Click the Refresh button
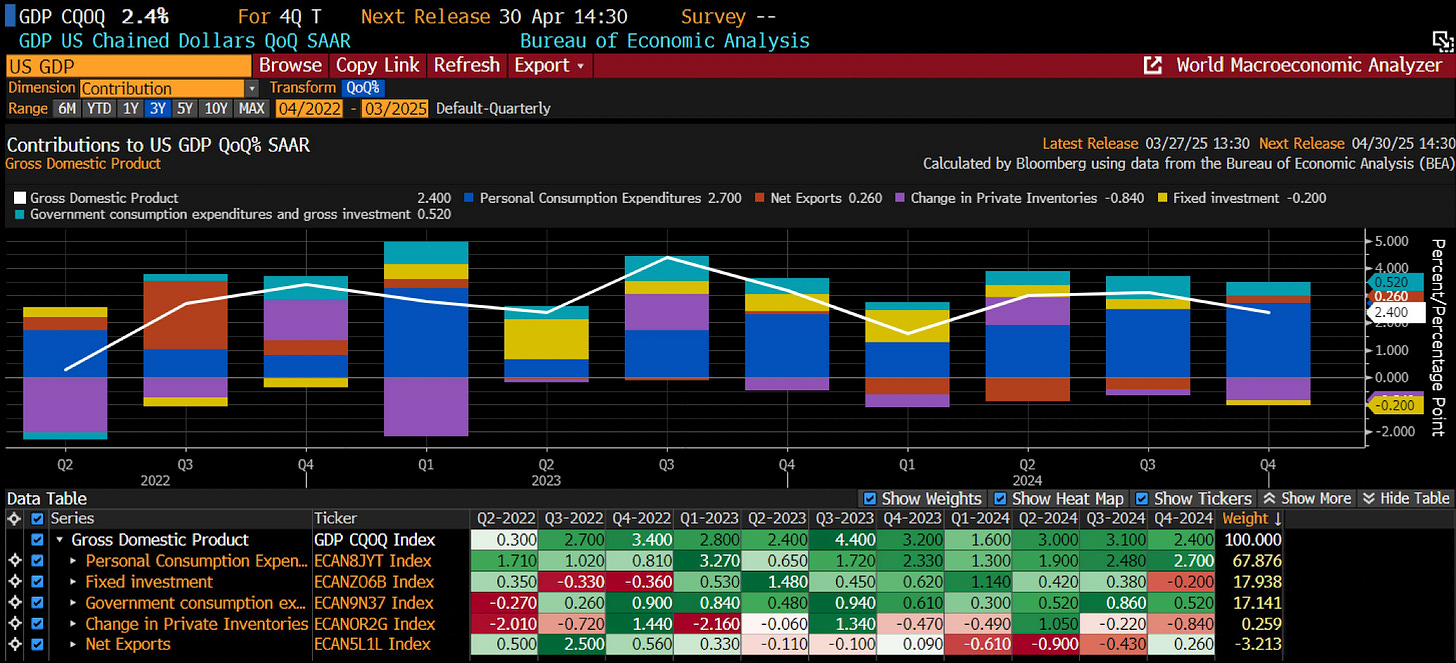 (x=466, y=65)
